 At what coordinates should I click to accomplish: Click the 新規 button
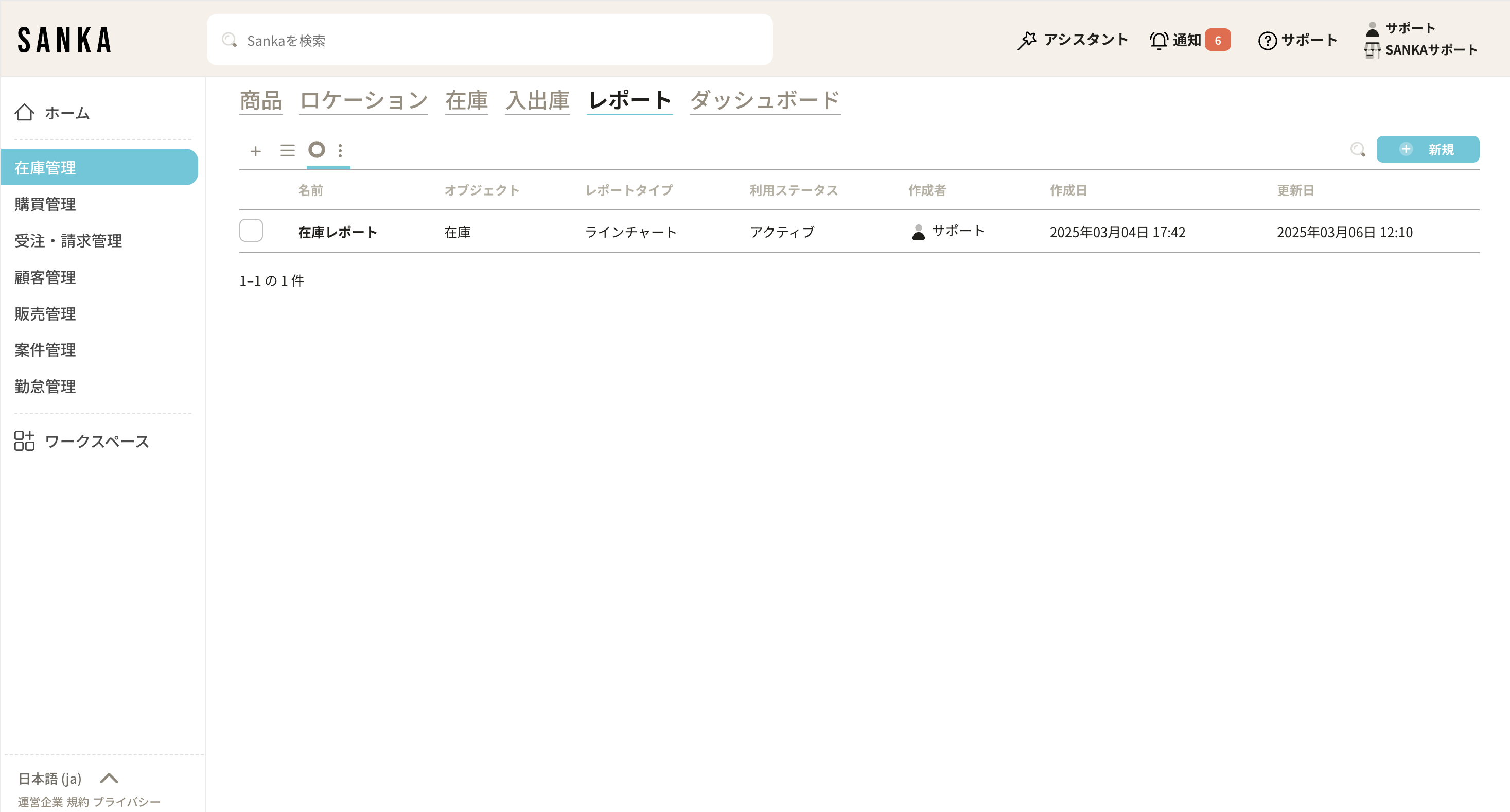pos(1427,150)
